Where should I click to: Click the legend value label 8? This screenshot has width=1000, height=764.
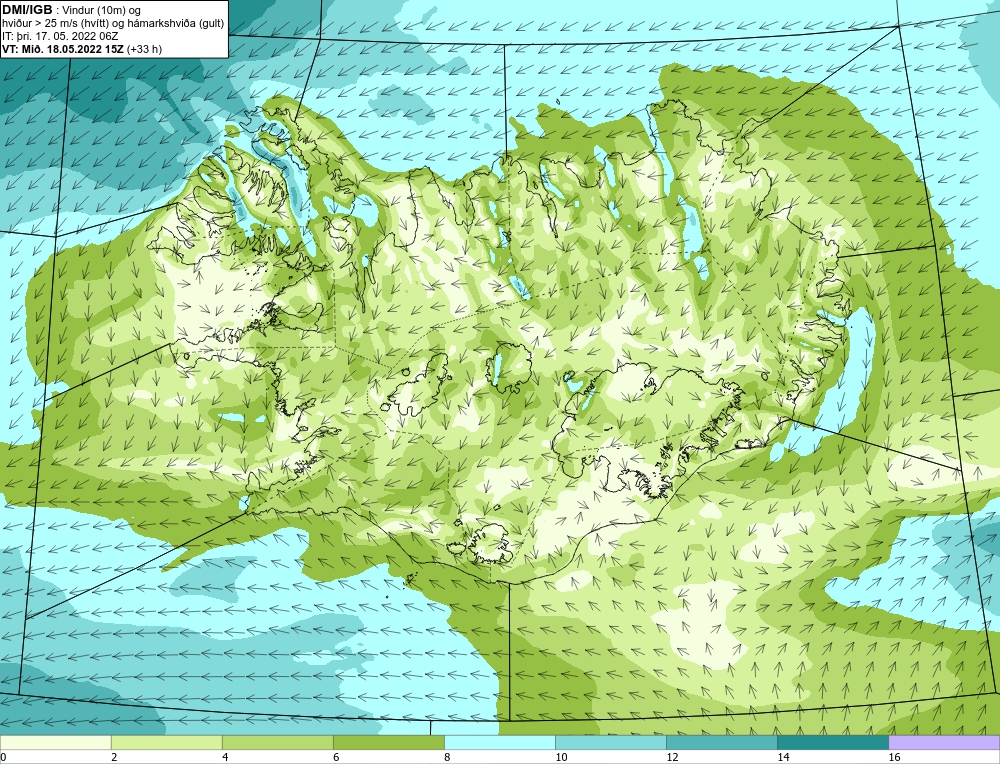[447, 757]
